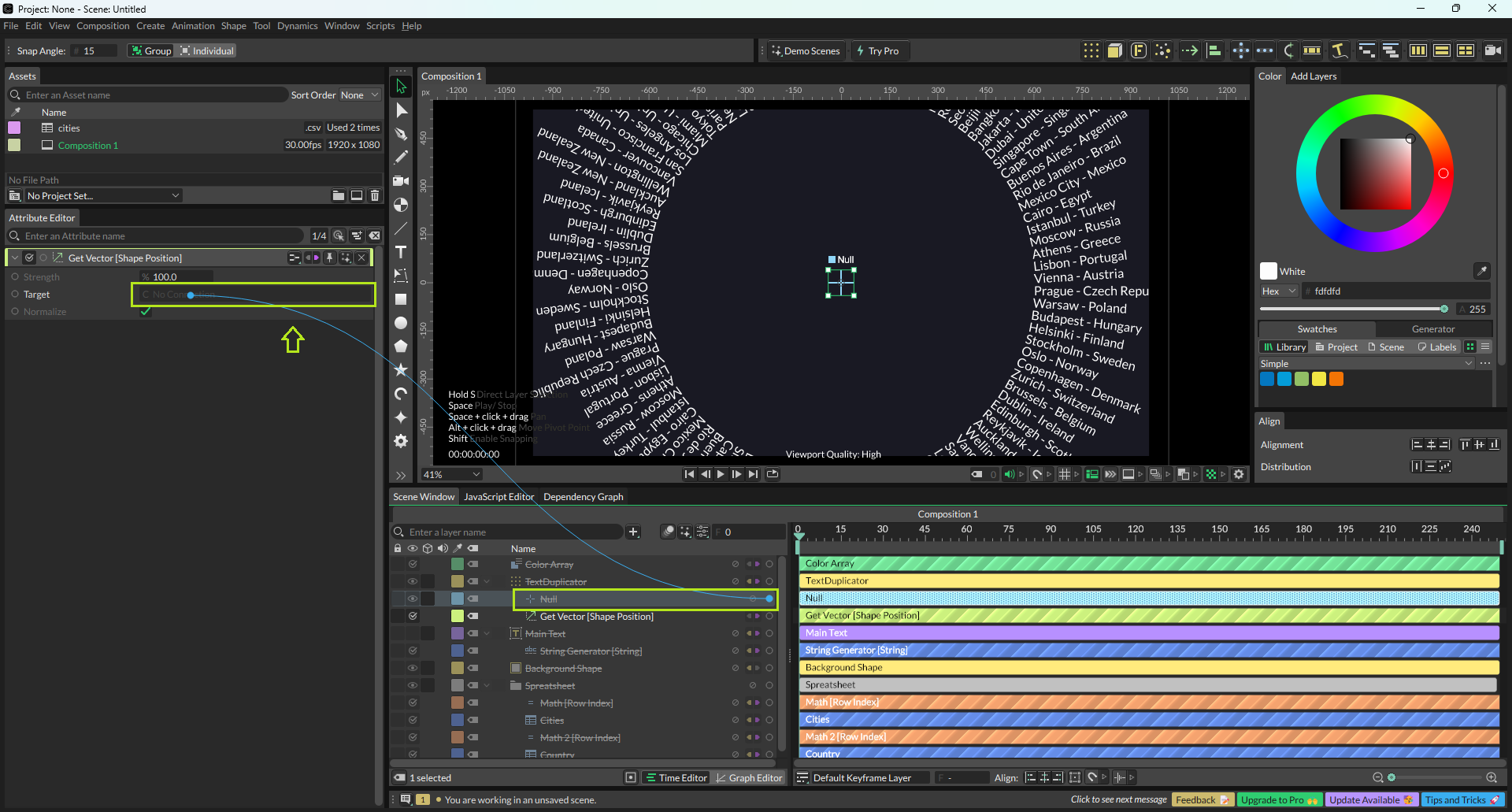Open the Hex color mode dropdown
The image size is (1512, 812).
pyautogui.click(x=1278, y=291)
